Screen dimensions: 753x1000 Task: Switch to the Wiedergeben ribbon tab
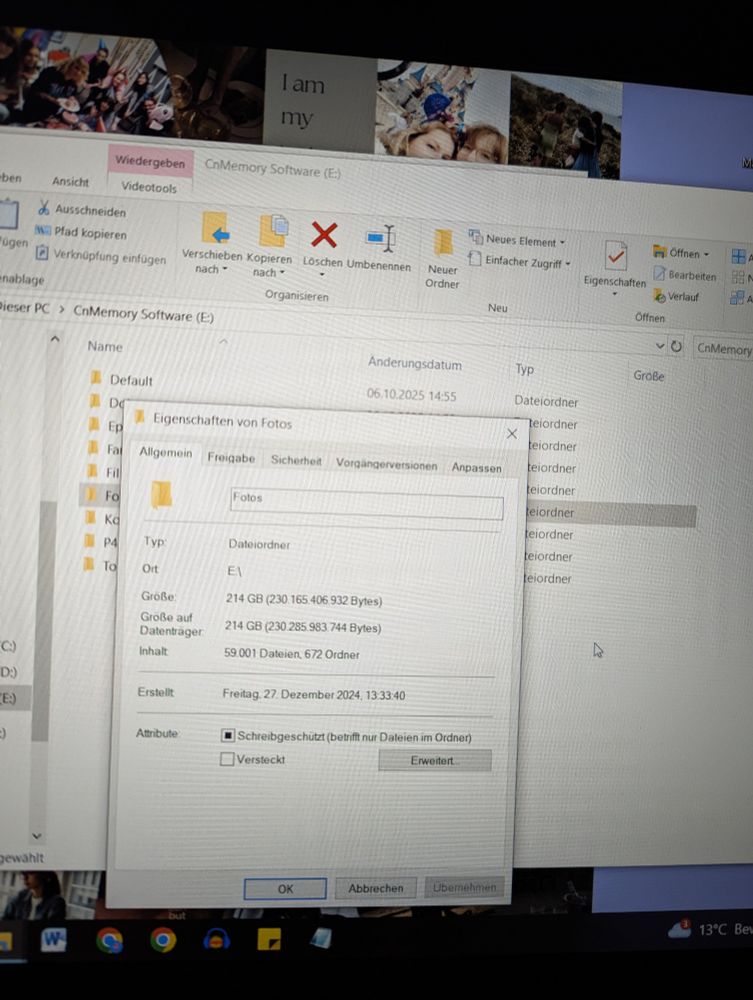[150, 162]
